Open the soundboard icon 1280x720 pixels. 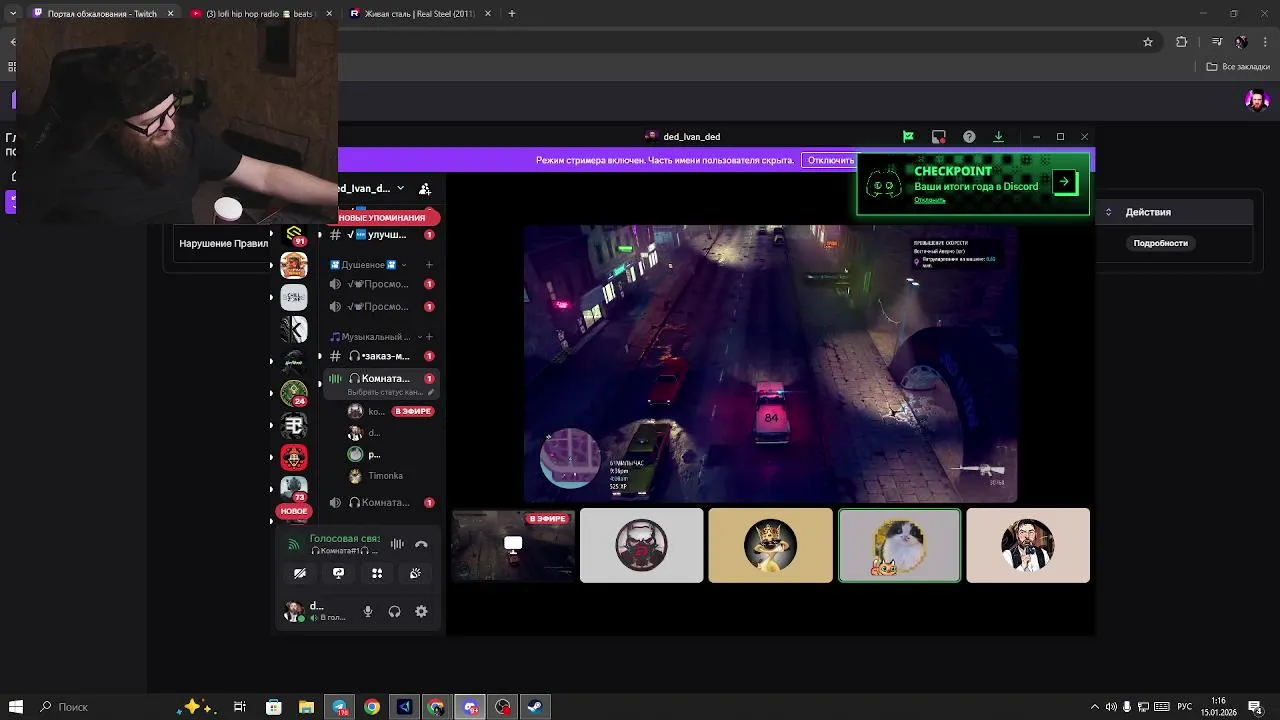[x=415, y=573]
